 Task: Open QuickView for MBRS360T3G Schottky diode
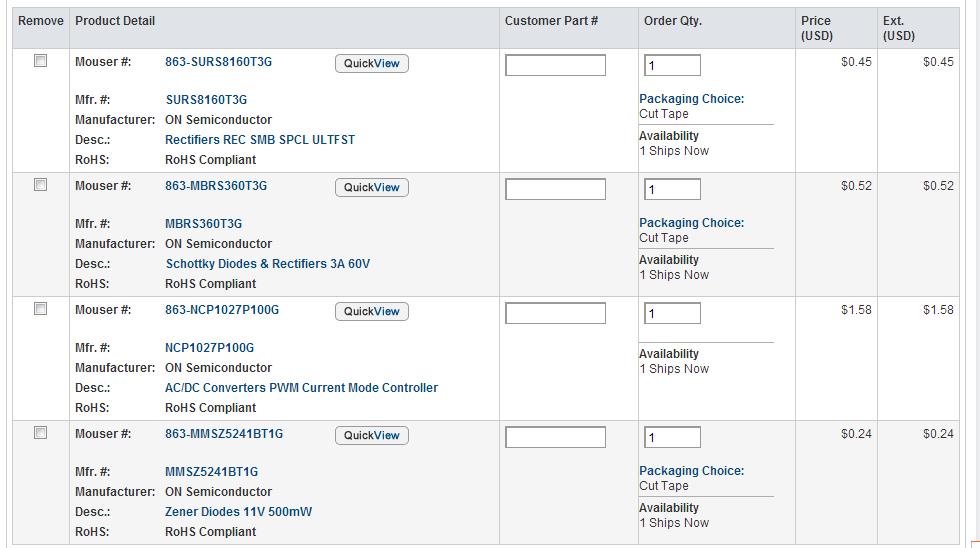tap(372, 187)
